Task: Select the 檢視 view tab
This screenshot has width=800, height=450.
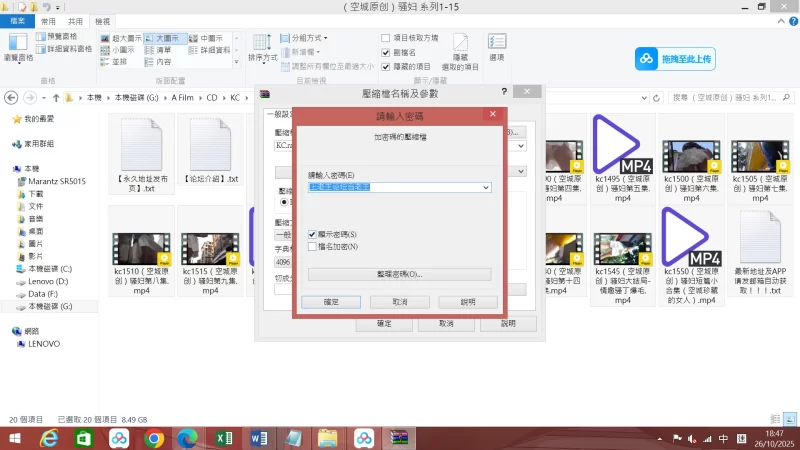Action: click(102, 21)
